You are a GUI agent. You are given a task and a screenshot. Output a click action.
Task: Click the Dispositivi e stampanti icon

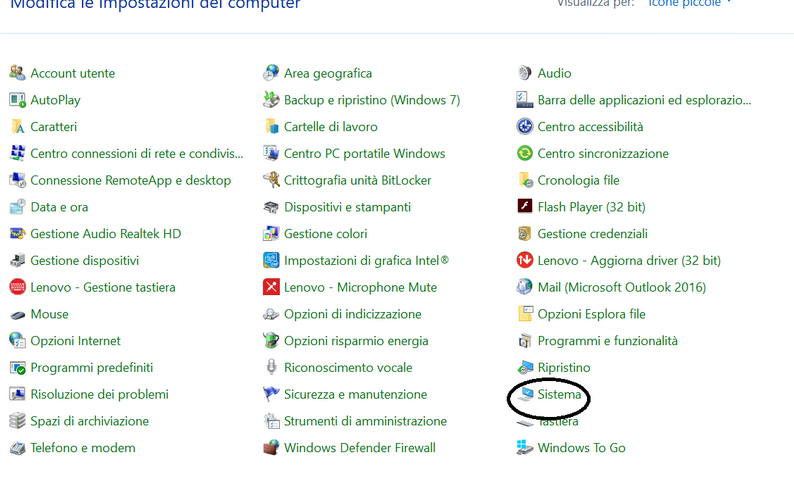click(x=271, y=207)
